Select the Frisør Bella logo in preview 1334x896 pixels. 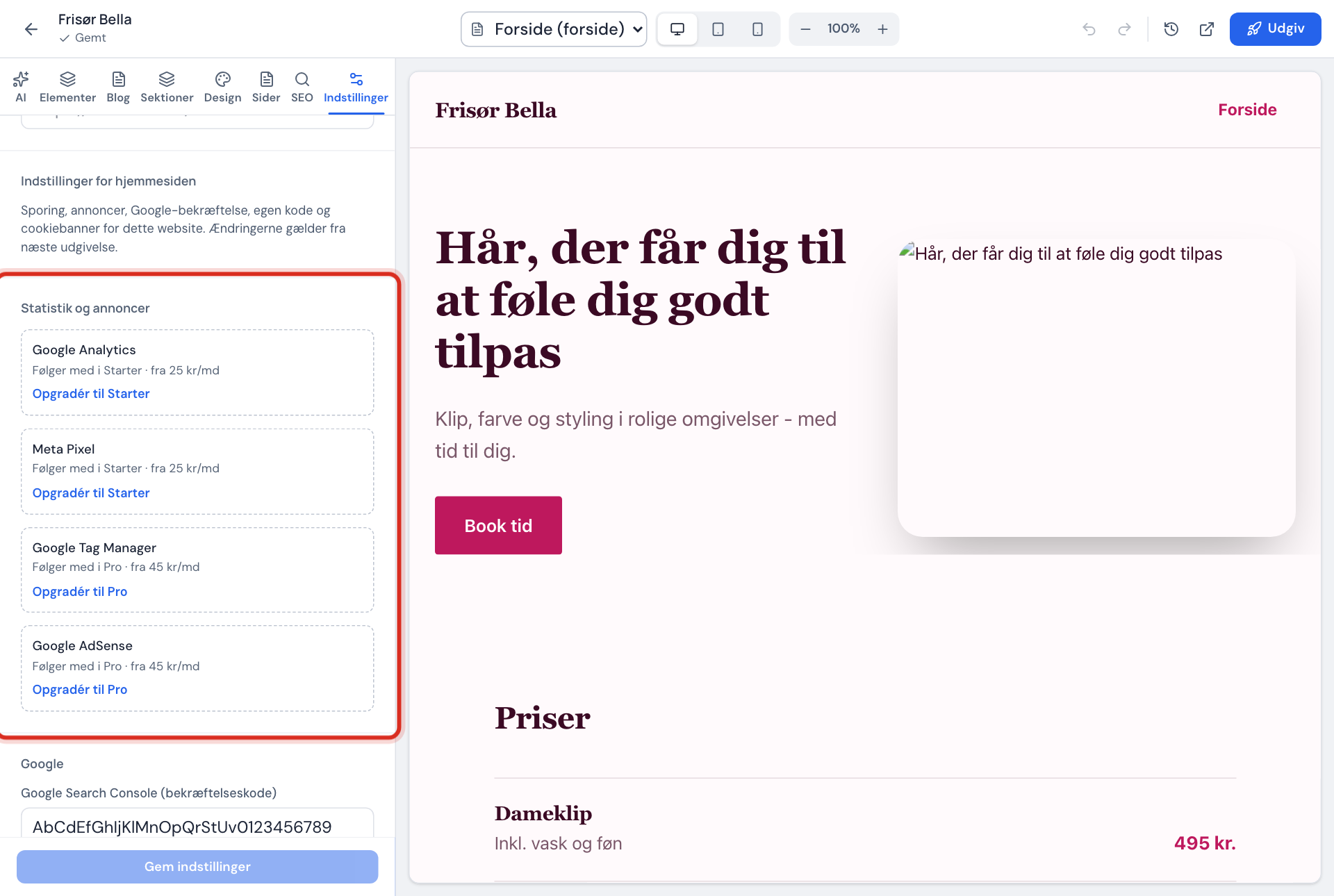coord(495,110)
